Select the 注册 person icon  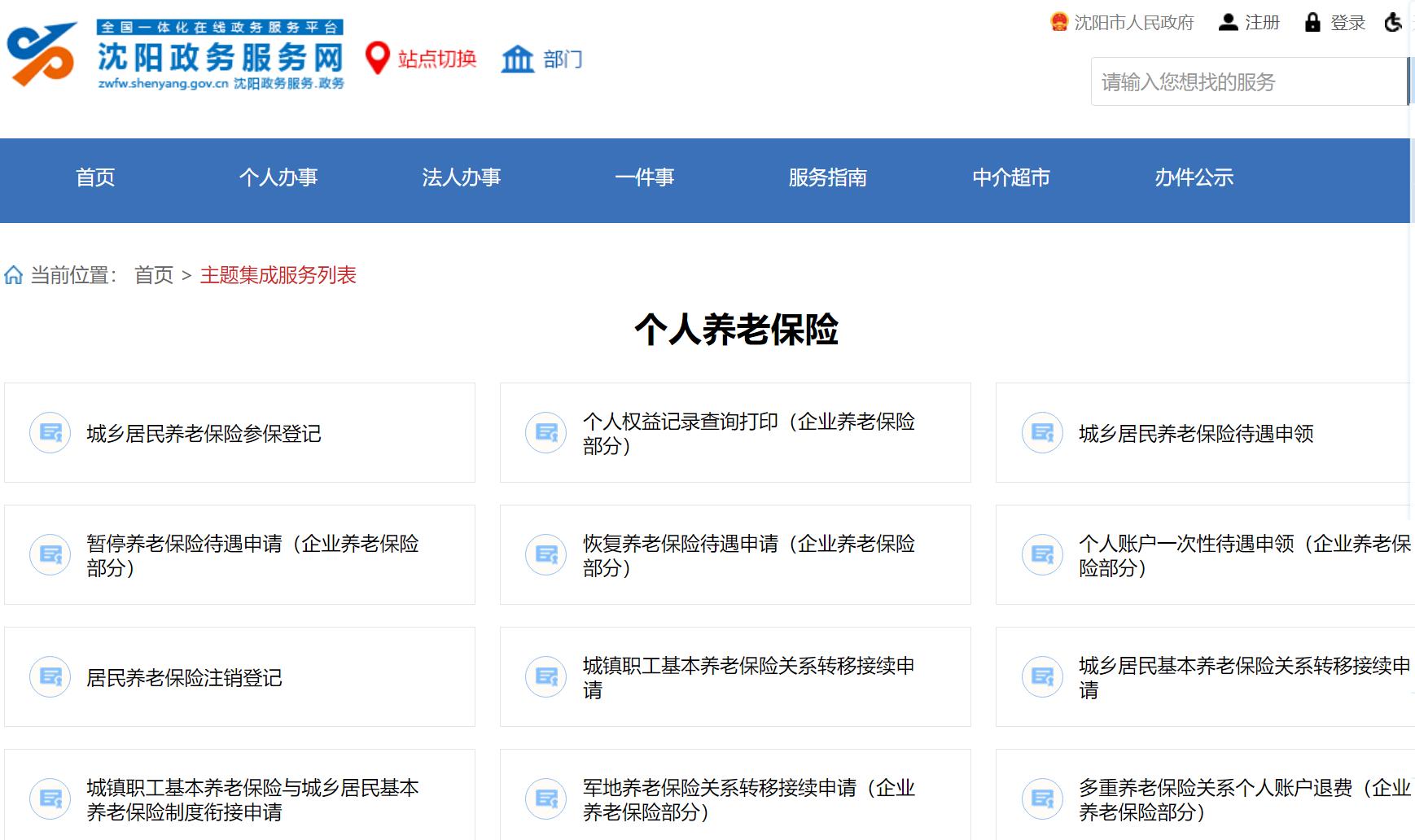(x=1228, y=22)
